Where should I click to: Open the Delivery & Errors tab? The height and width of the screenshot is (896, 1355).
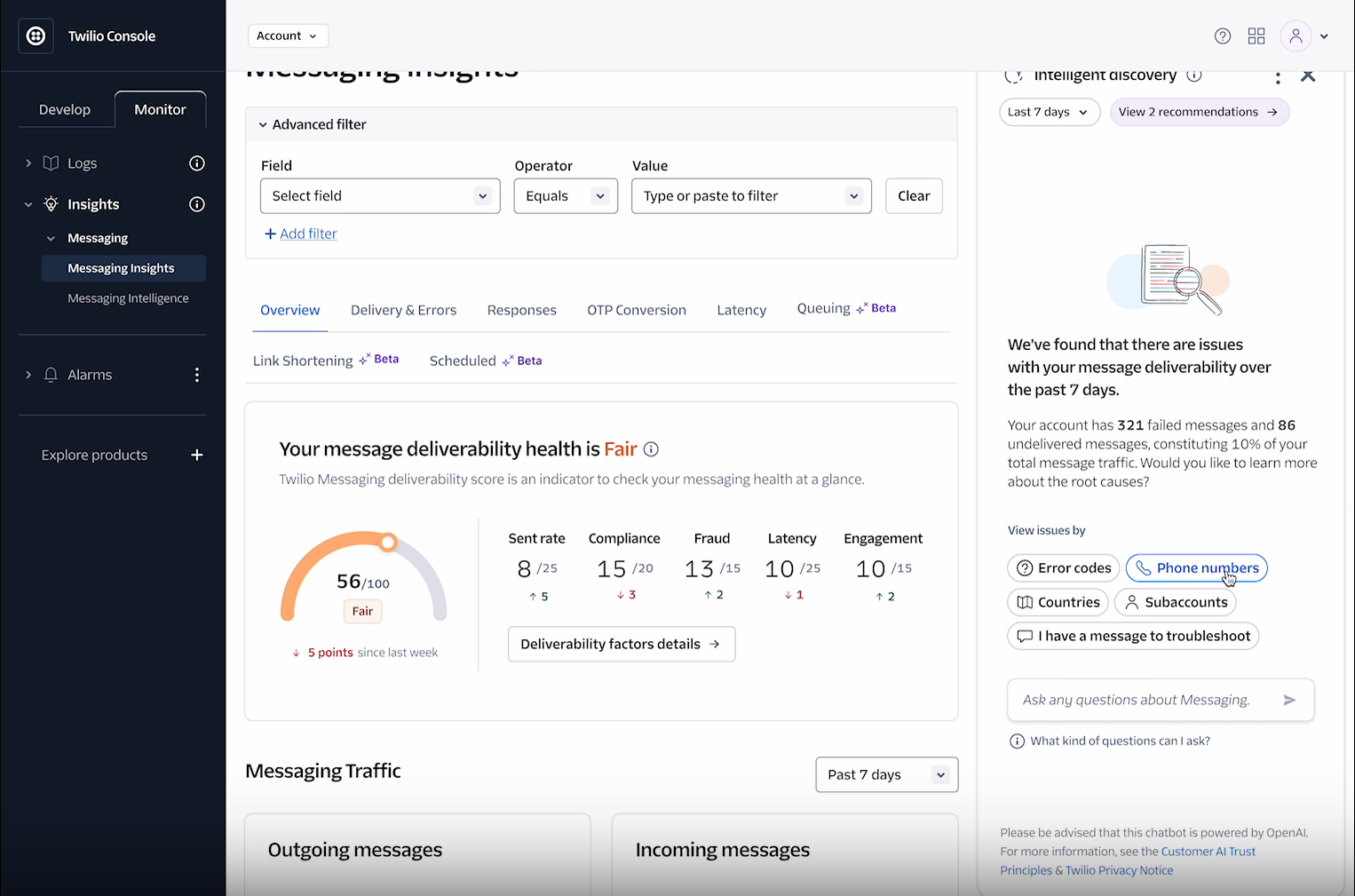(403, 310)
